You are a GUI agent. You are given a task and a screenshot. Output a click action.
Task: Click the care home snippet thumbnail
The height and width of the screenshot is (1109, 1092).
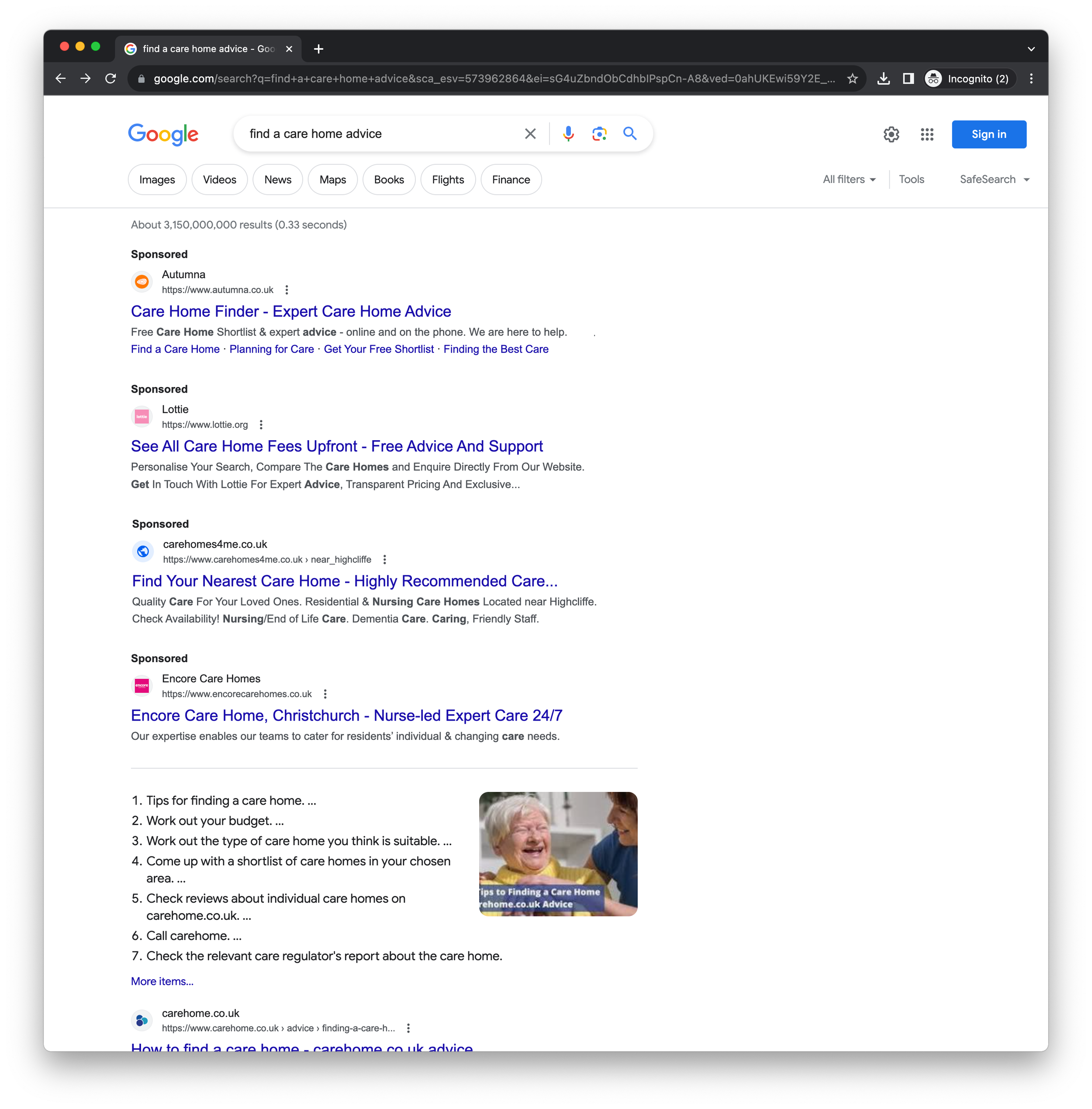pyautogui.click(x=557, y=853)
